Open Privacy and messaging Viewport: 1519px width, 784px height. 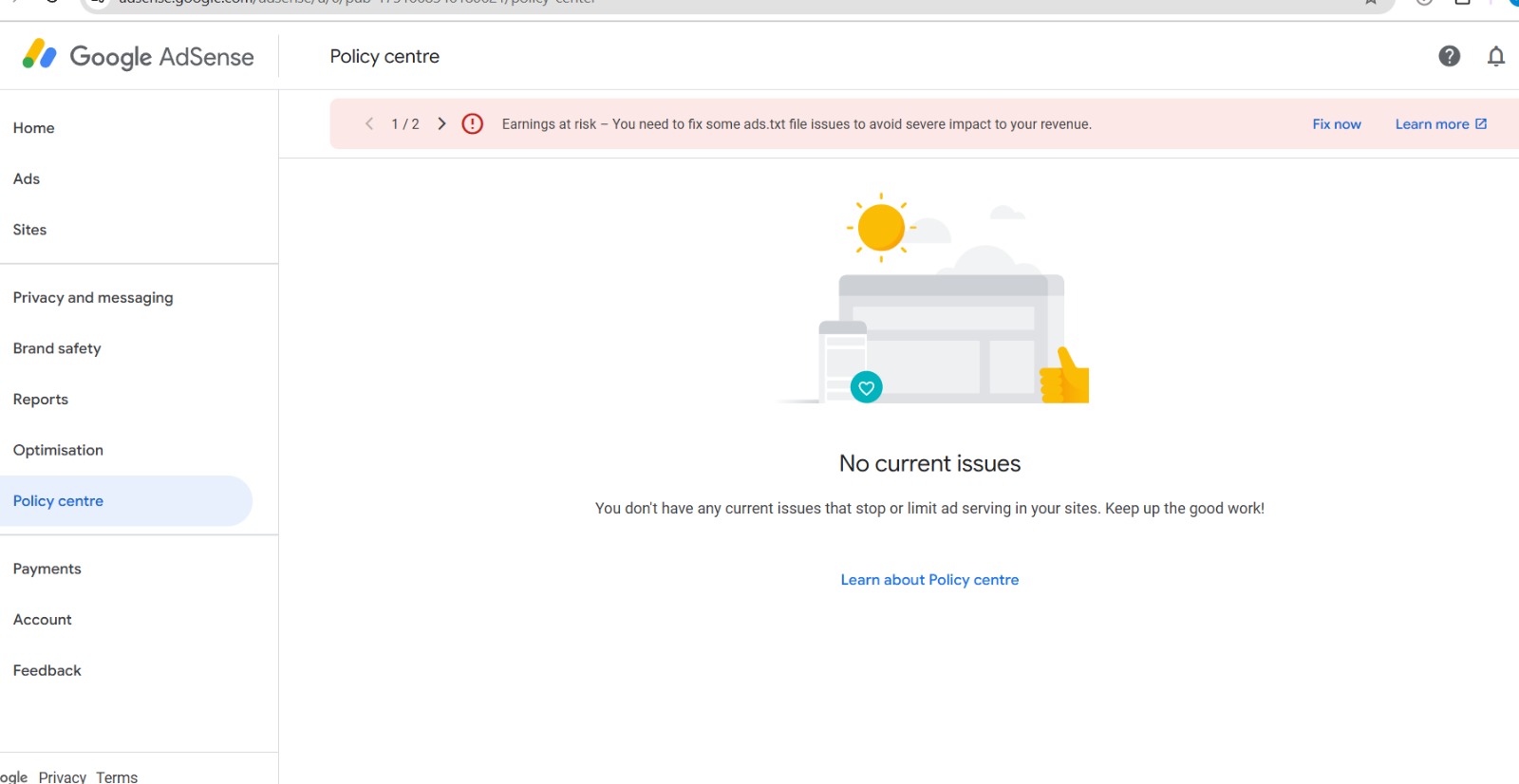(x=93, y=298)
